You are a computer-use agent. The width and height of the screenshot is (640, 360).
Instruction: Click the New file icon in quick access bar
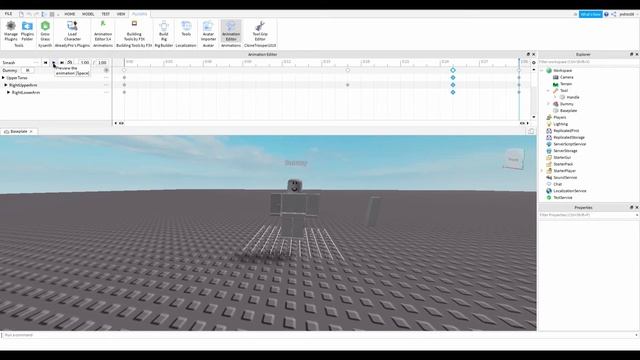tap(21, 14)
